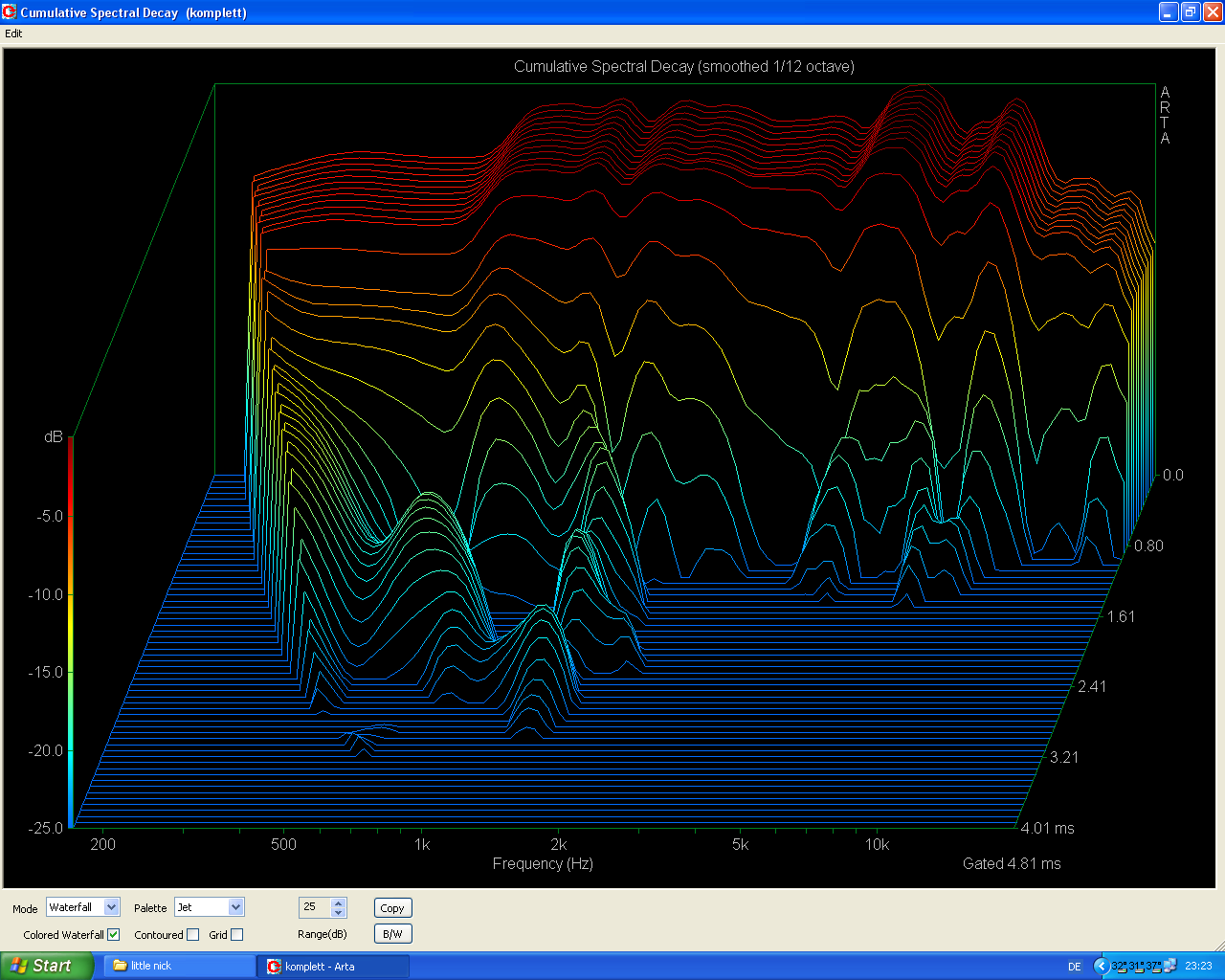Open the Windows Start menu

pos(46,966)
